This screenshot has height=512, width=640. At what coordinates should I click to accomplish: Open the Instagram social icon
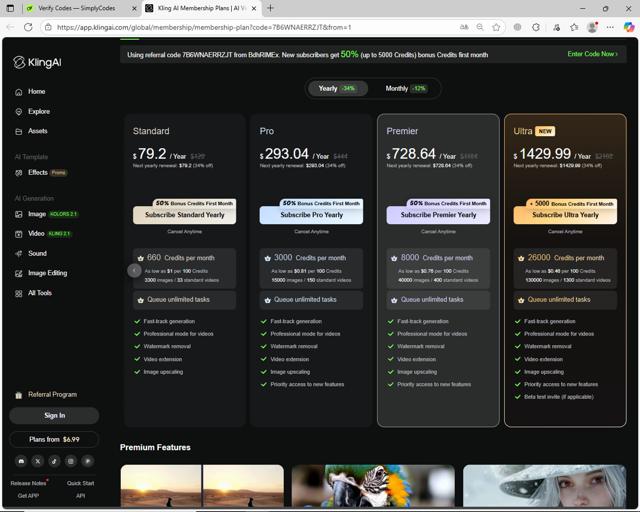[x=71, y=461]
